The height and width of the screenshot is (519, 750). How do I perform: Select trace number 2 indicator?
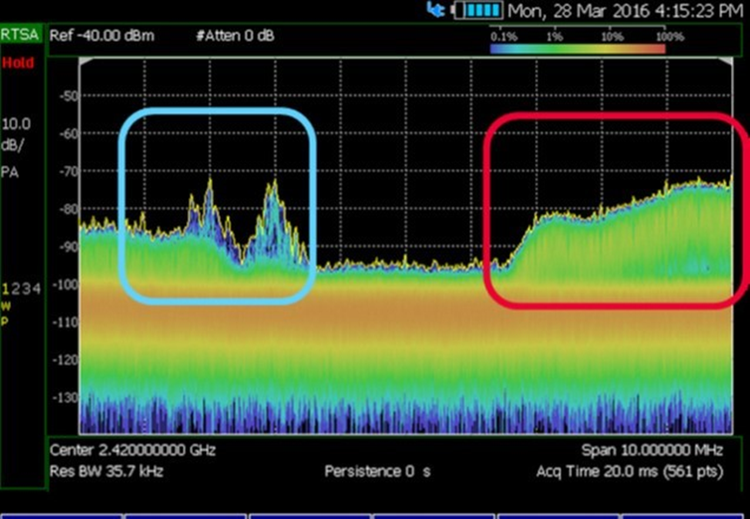pos(16,289)
